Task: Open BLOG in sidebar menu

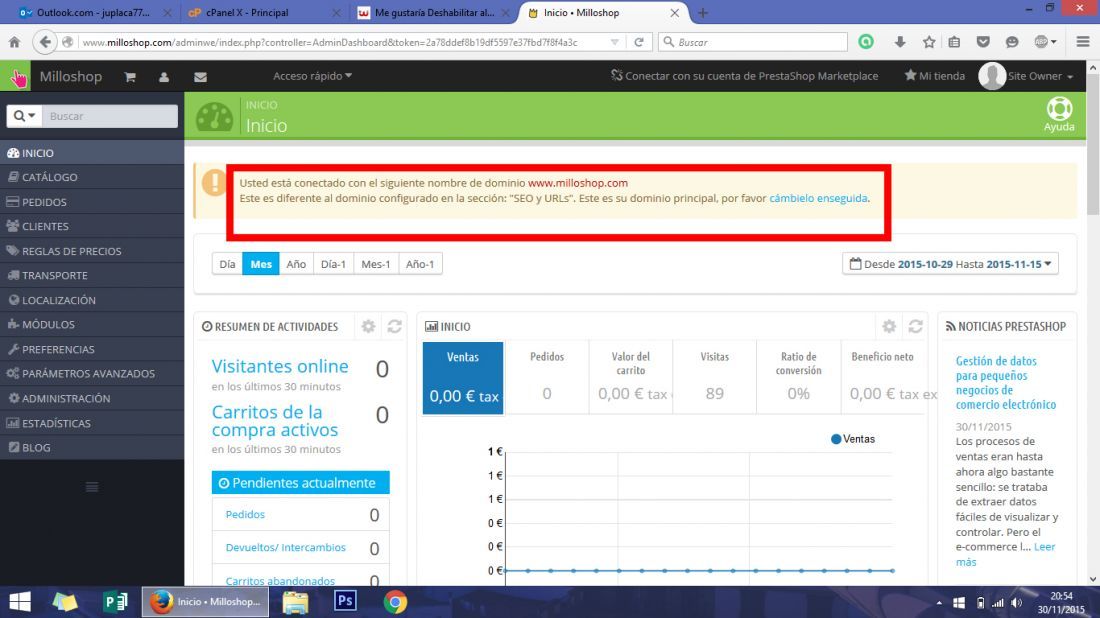Action: pyautogui.click(x=92, y=448)
